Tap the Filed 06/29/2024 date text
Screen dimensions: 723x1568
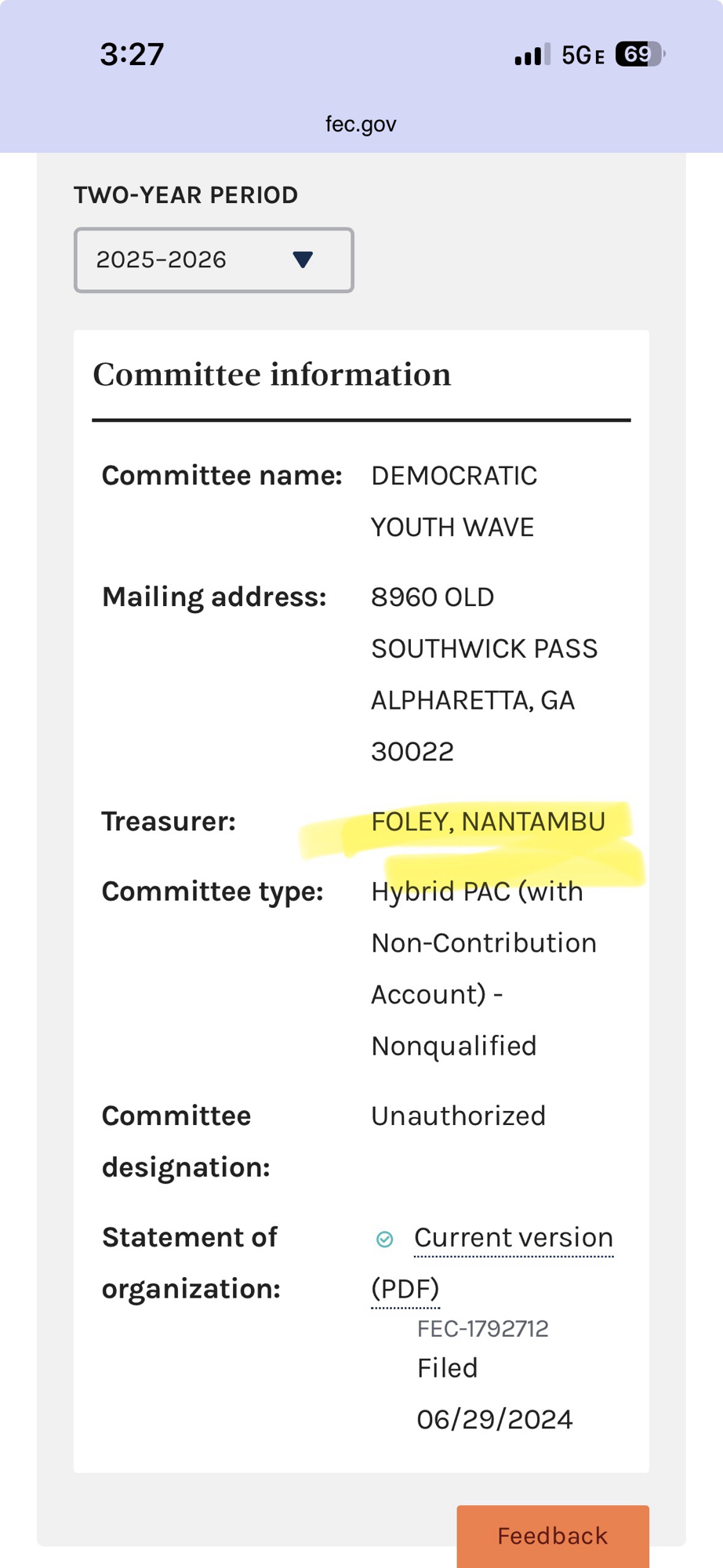494,1394
